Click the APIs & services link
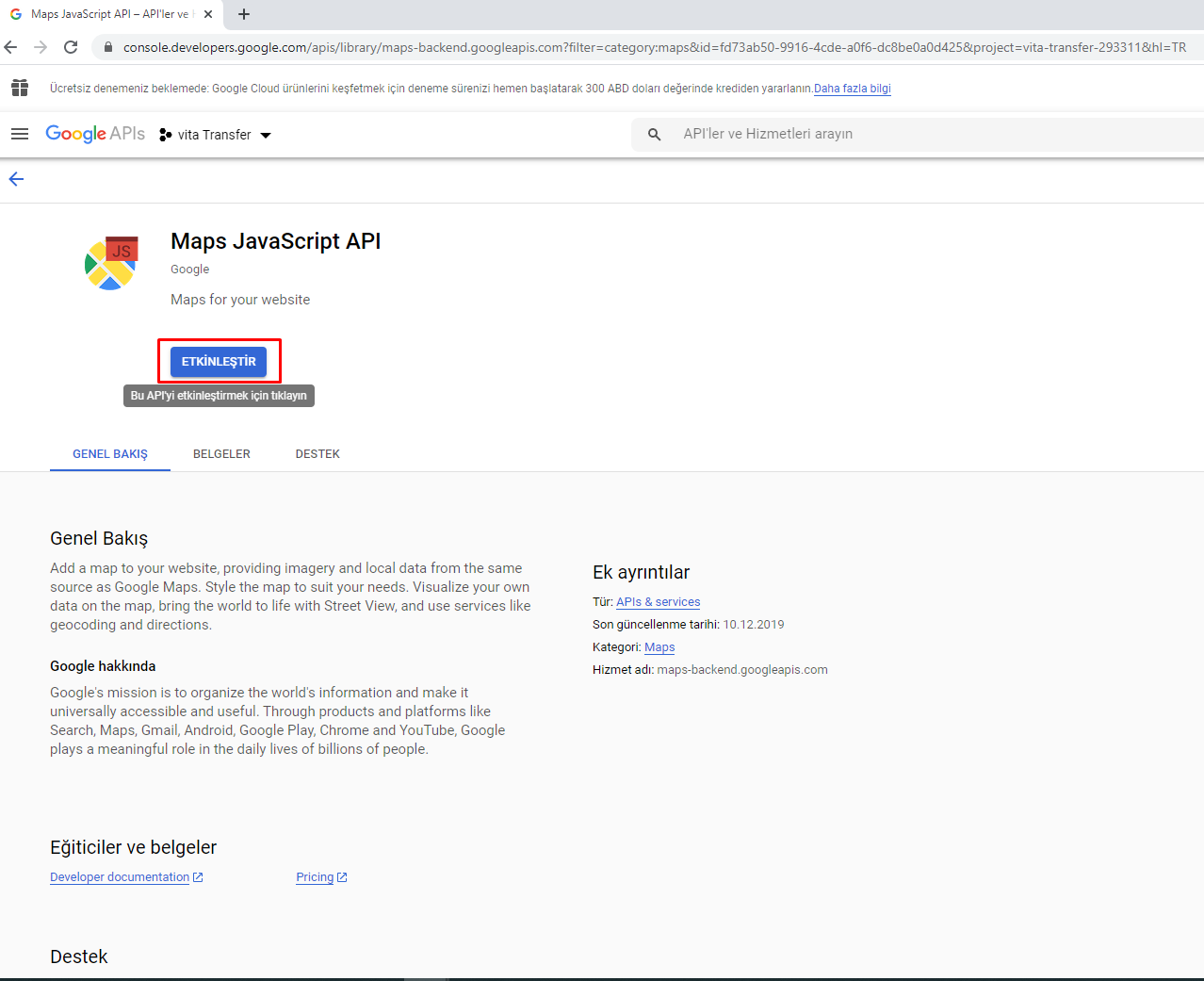This screenshot has height=981, width=1204. (x=658, y=602)
